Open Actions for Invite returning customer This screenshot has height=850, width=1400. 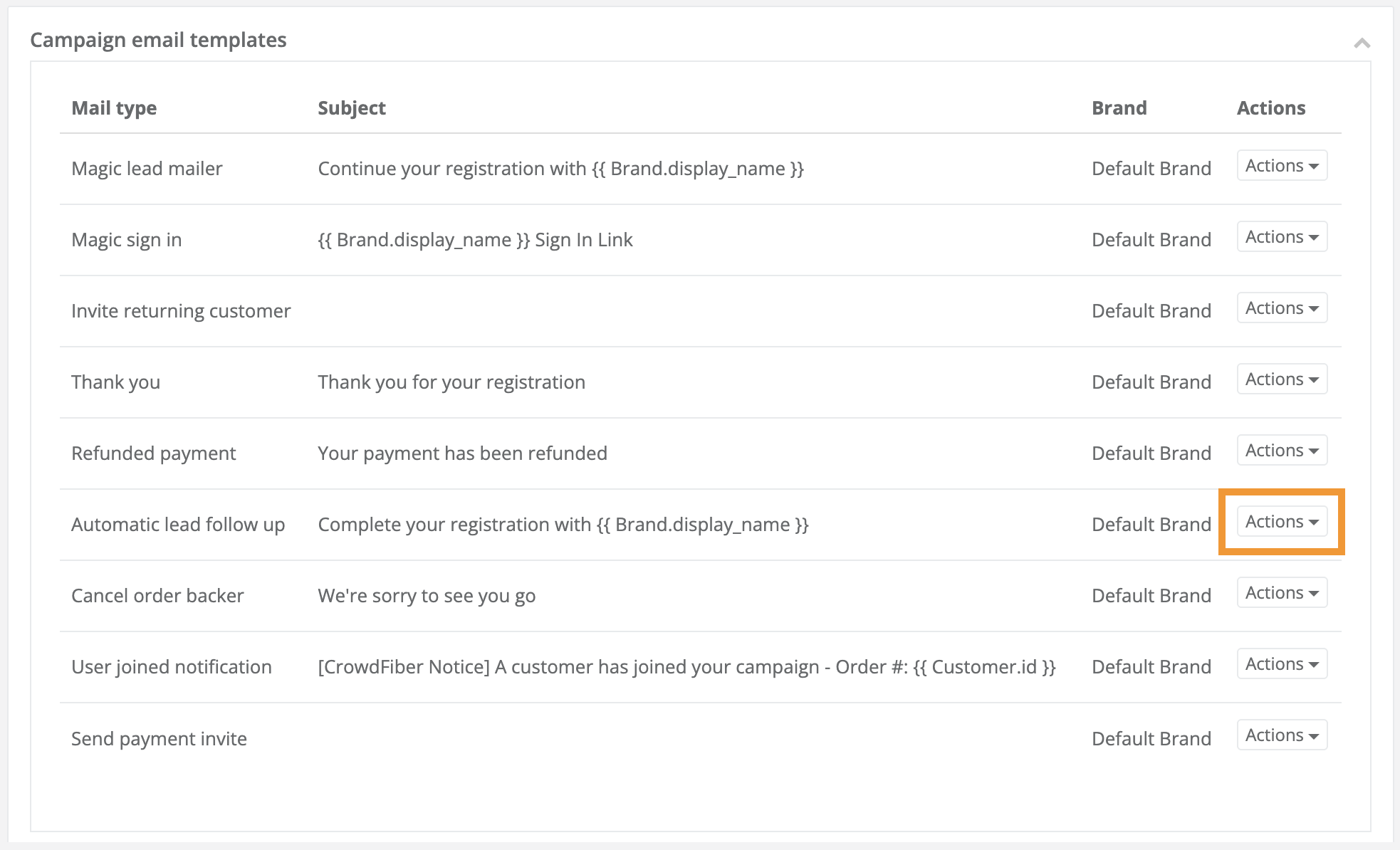[1280, 308]
